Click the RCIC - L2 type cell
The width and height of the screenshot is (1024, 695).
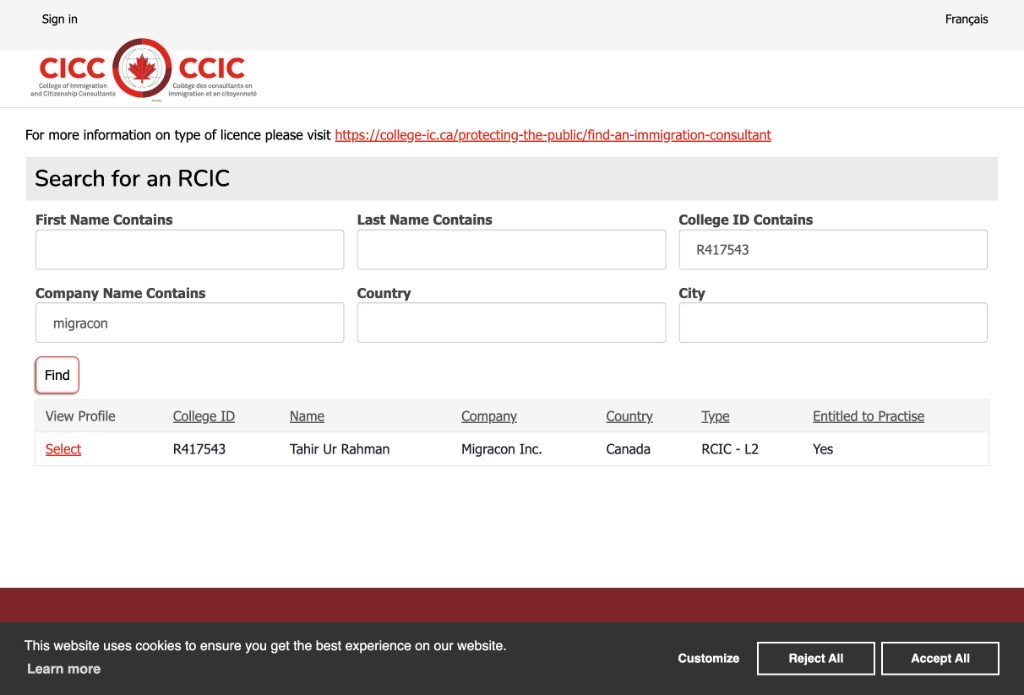pos(729,449)
